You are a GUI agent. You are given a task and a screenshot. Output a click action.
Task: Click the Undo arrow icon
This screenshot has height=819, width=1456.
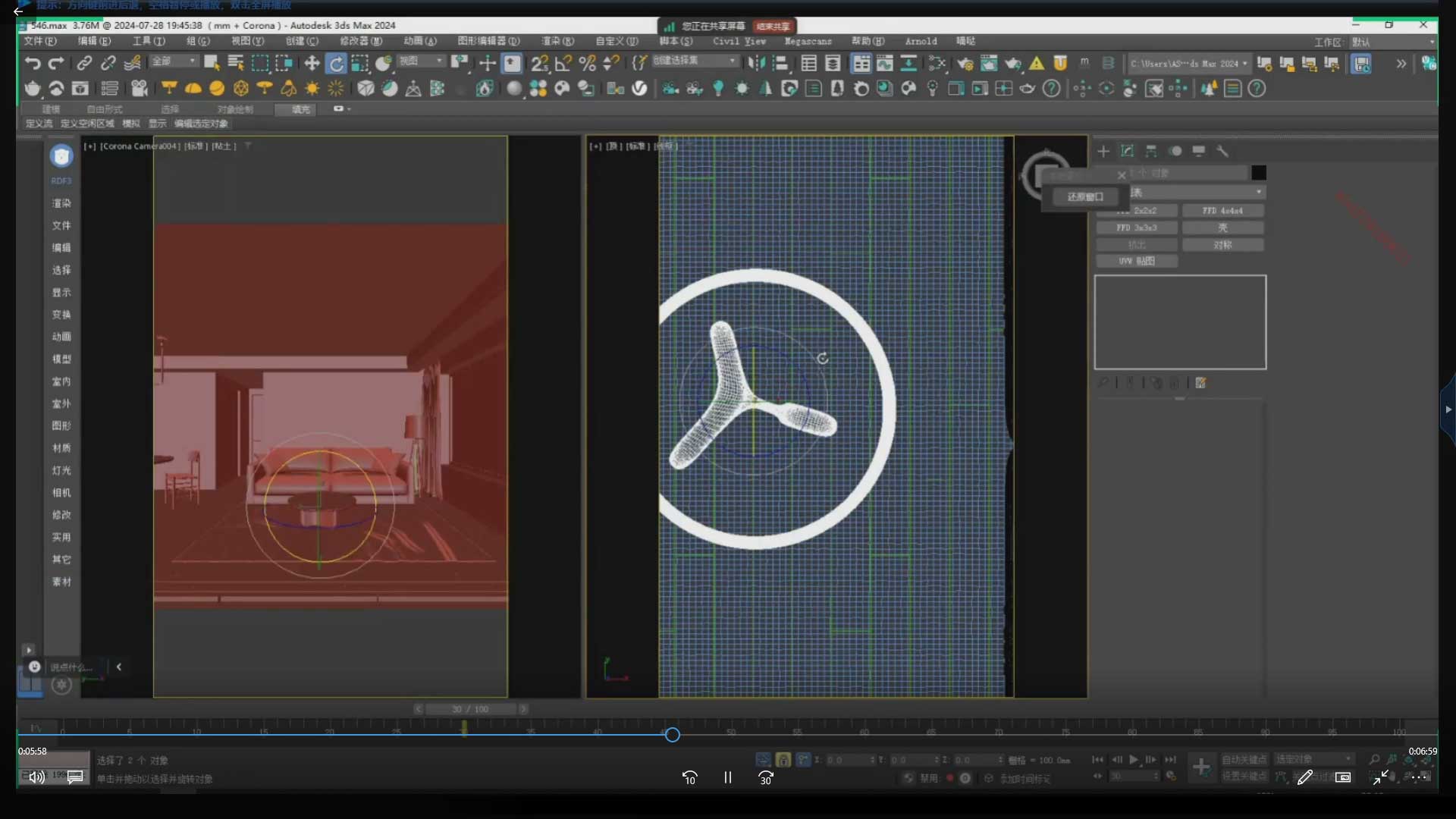click(x=32, y=64)
